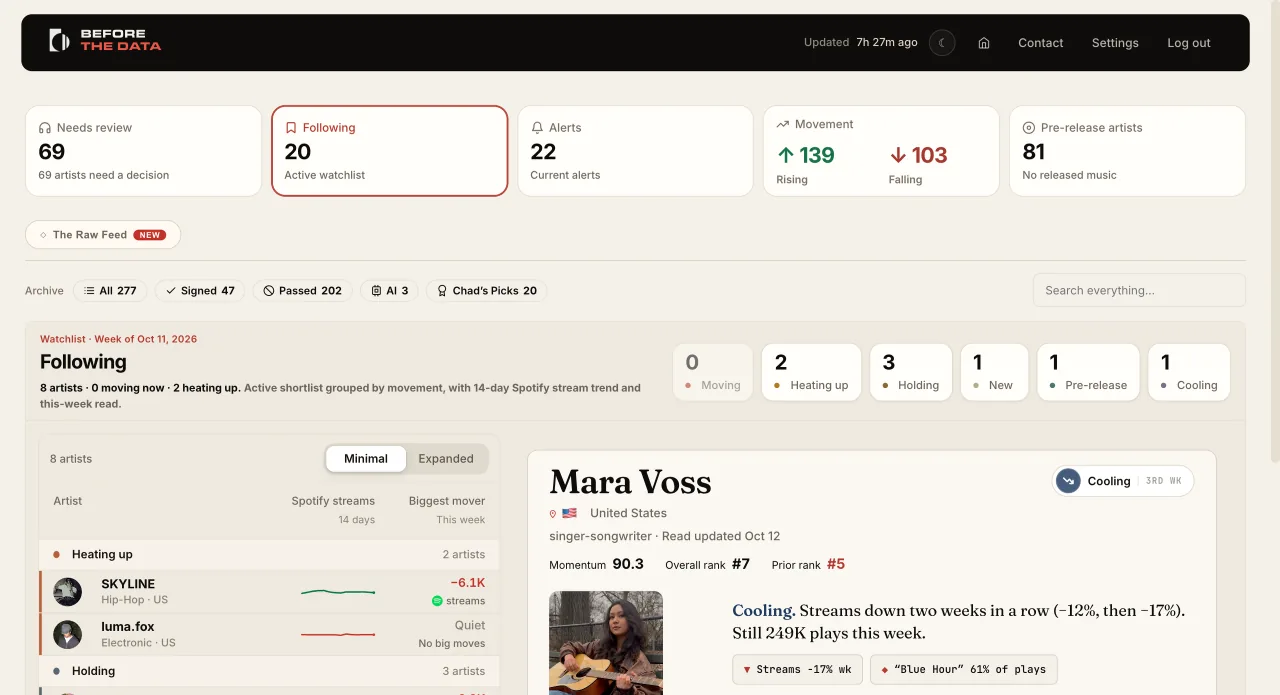Click the checkmark icon on Signed filter
1280x695 pixels.
(x=171, y=291)
